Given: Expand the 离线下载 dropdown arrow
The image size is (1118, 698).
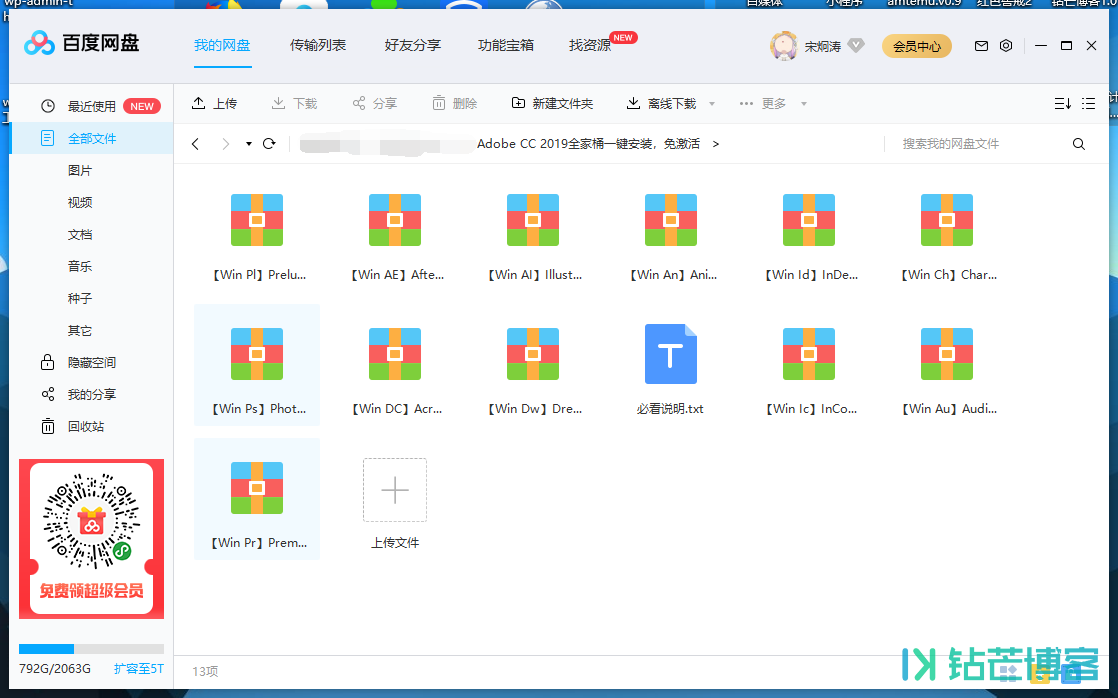Looking at the screenshot, I should click(712, 104).
